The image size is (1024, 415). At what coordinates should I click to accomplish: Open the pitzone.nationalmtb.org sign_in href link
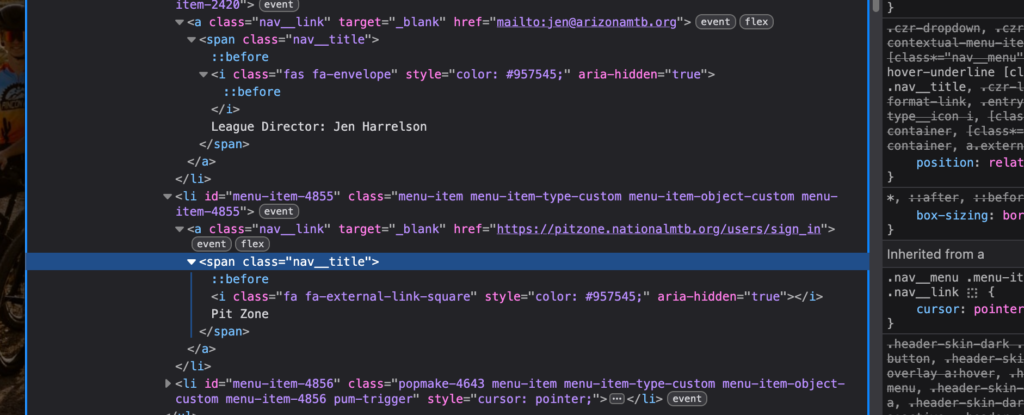click(x=659, y=229)
